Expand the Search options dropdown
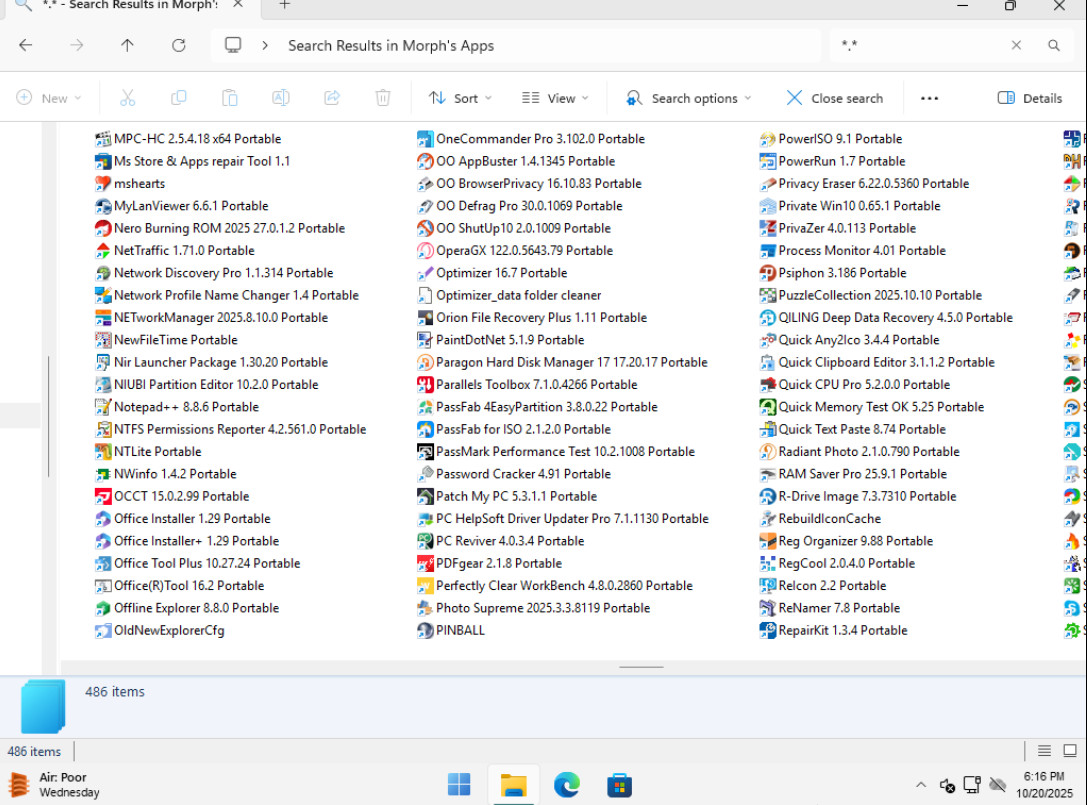The image size is (1087, 805). [x=689, y=98]
